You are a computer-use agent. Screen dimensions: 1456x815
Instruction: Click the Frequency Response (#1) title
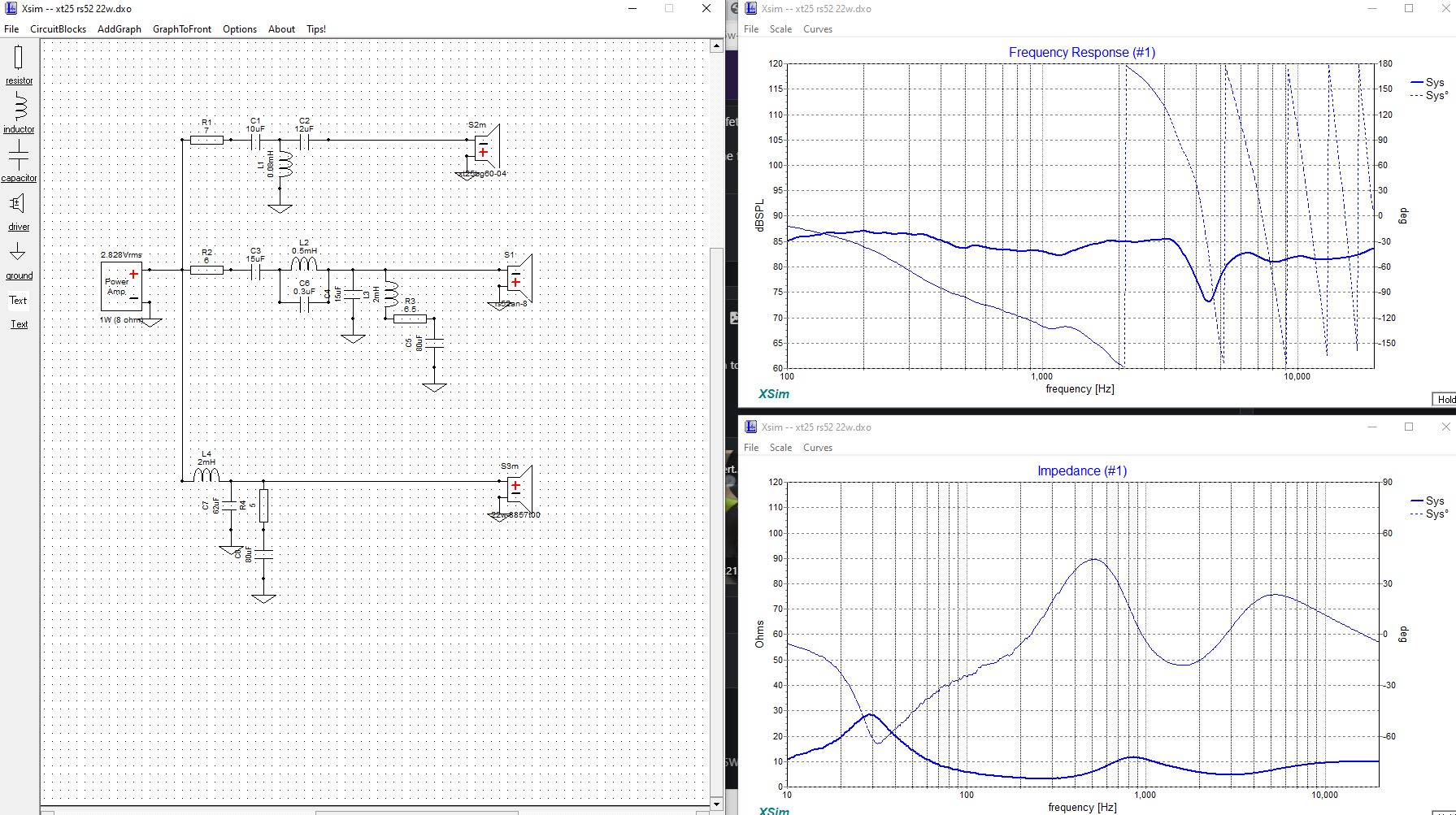point(1082,52)
